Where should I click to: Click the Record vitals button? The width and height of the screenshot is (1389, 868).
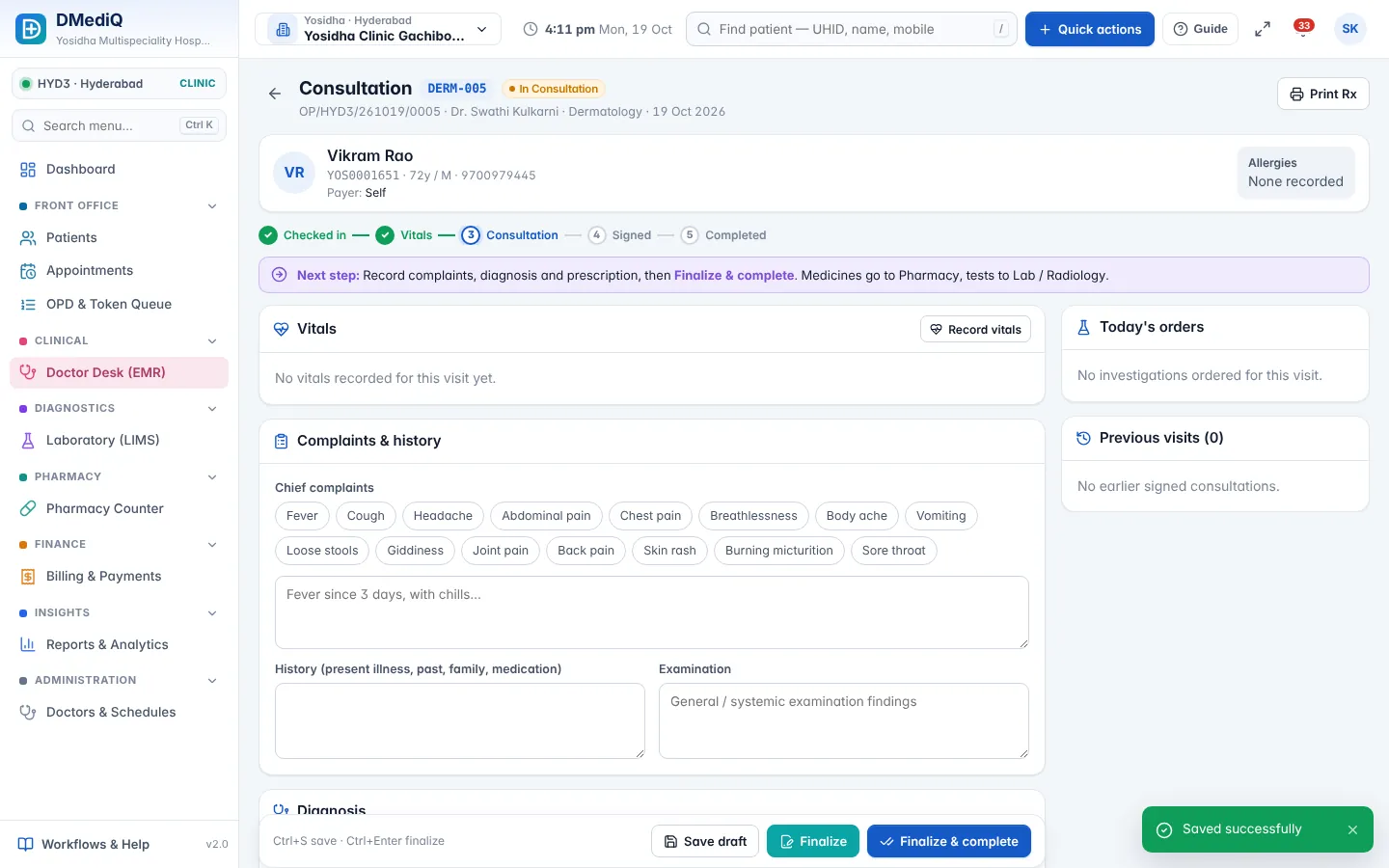[x=975, y=330]
